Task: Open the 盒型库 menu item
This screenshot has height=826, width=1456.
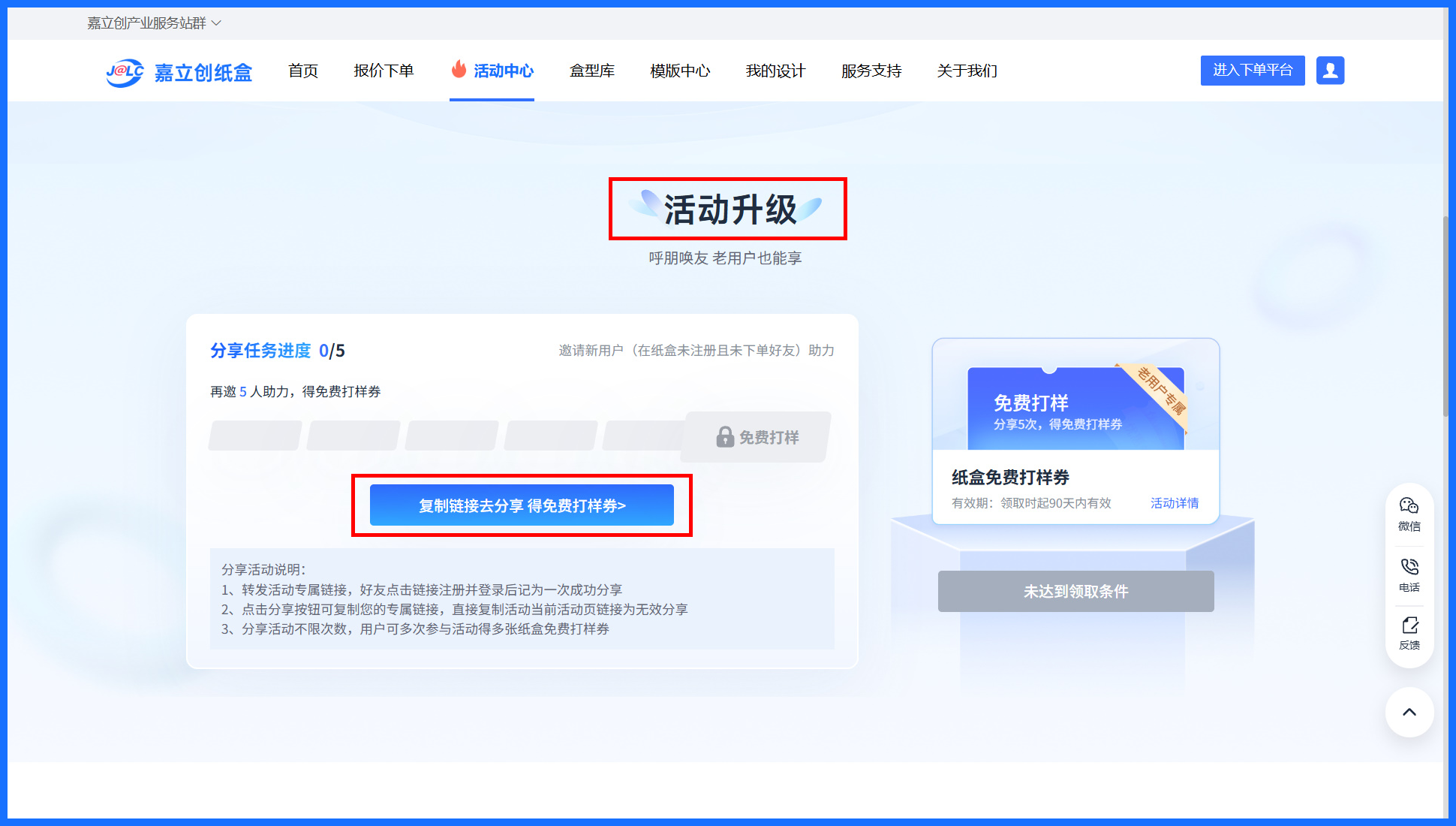Action: tap(592, 71)
